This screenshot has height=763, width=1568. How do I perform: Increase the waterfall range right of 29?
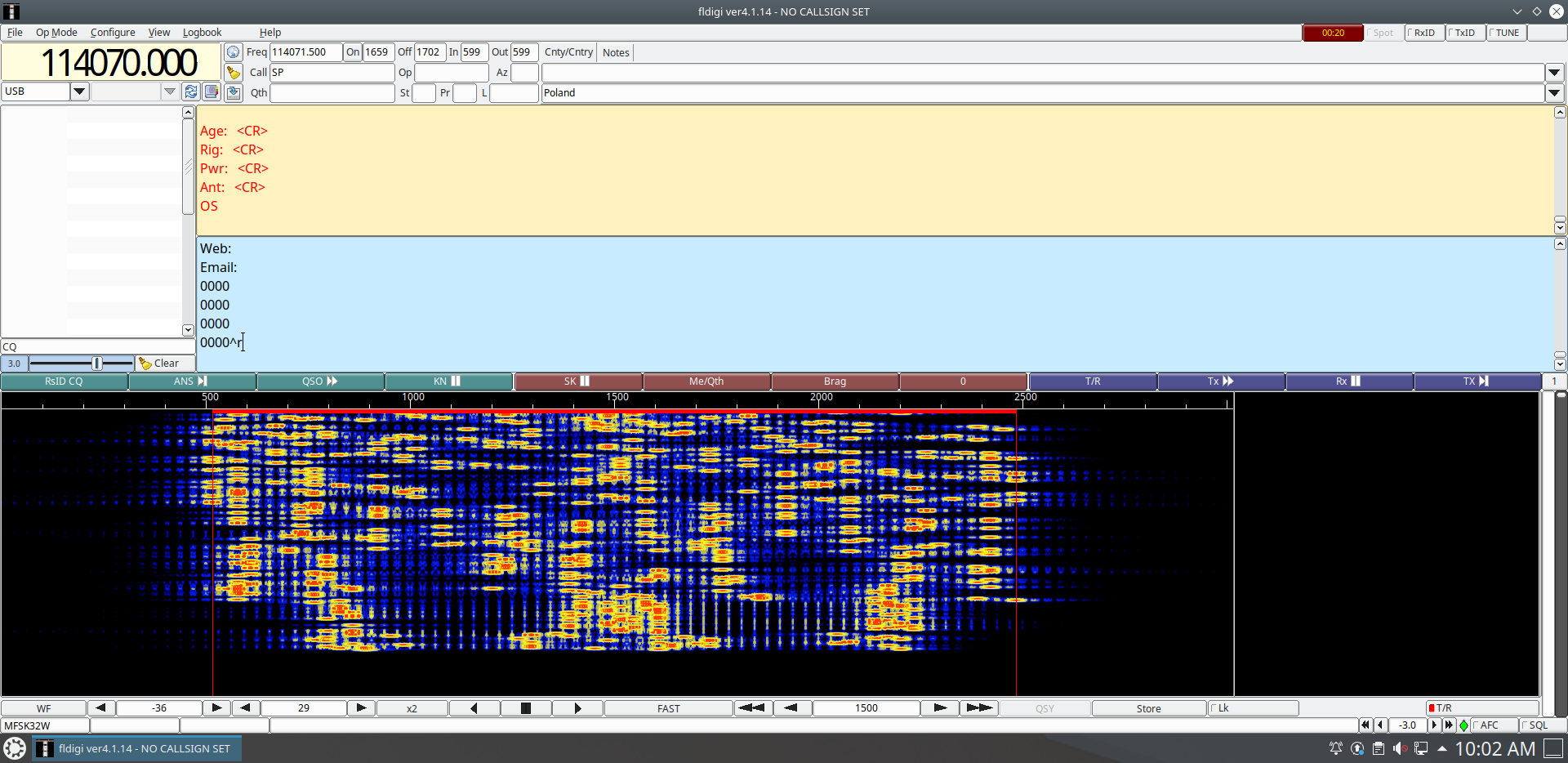coord(361,708)
